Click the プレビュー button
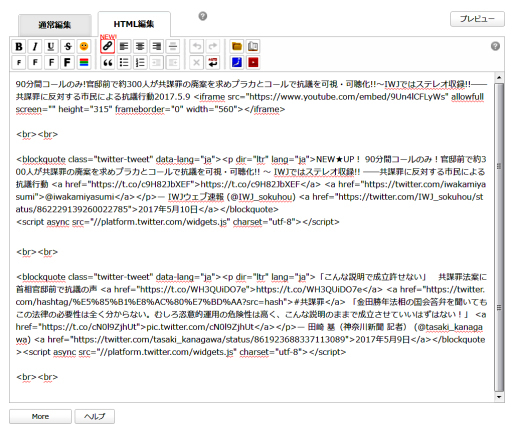 [477, 19]
